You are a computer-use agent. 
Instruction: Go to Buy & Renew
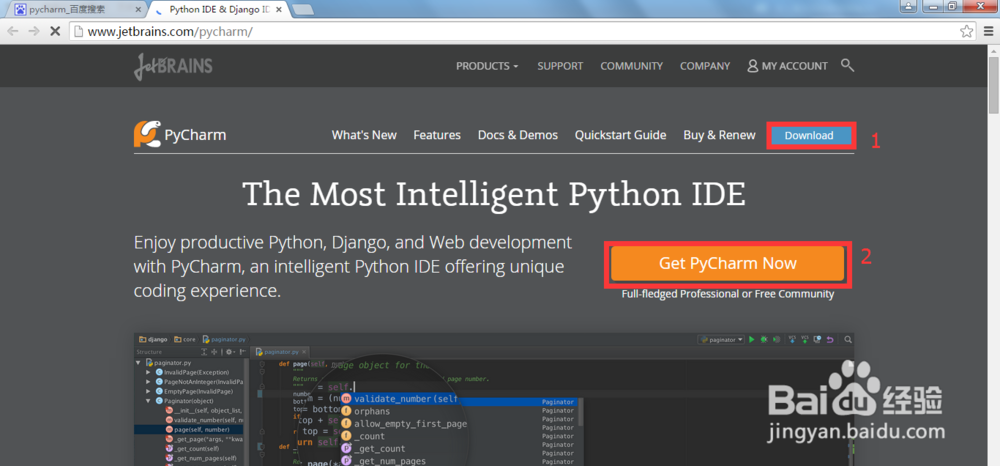tap(719, 135)
